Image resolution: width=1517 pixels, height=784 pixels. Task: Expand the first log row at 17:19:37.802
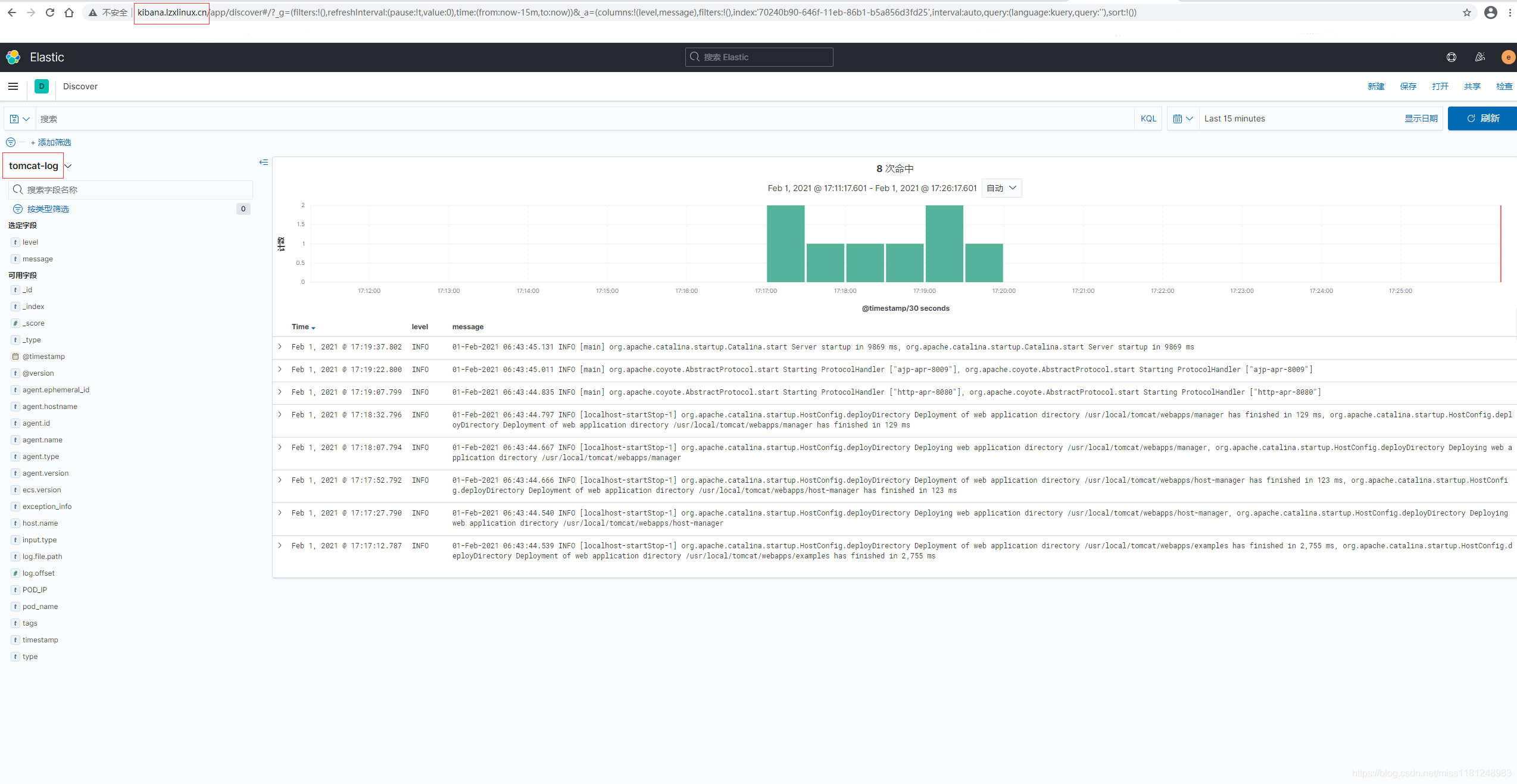click(280, 346)
